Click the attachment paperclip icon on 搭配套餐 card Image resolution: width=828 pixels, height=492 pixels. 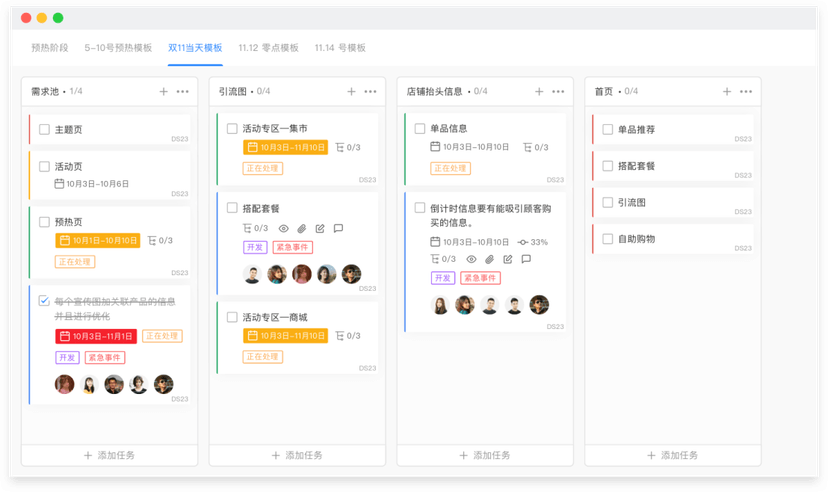pos(302,229)
